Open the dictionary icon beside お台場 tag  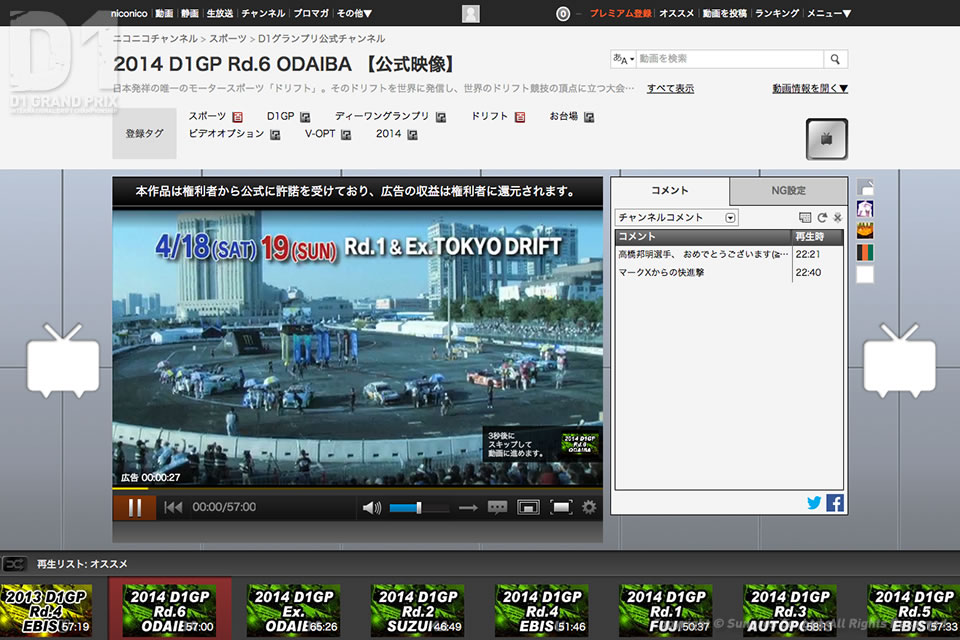[x=589, y=116]
